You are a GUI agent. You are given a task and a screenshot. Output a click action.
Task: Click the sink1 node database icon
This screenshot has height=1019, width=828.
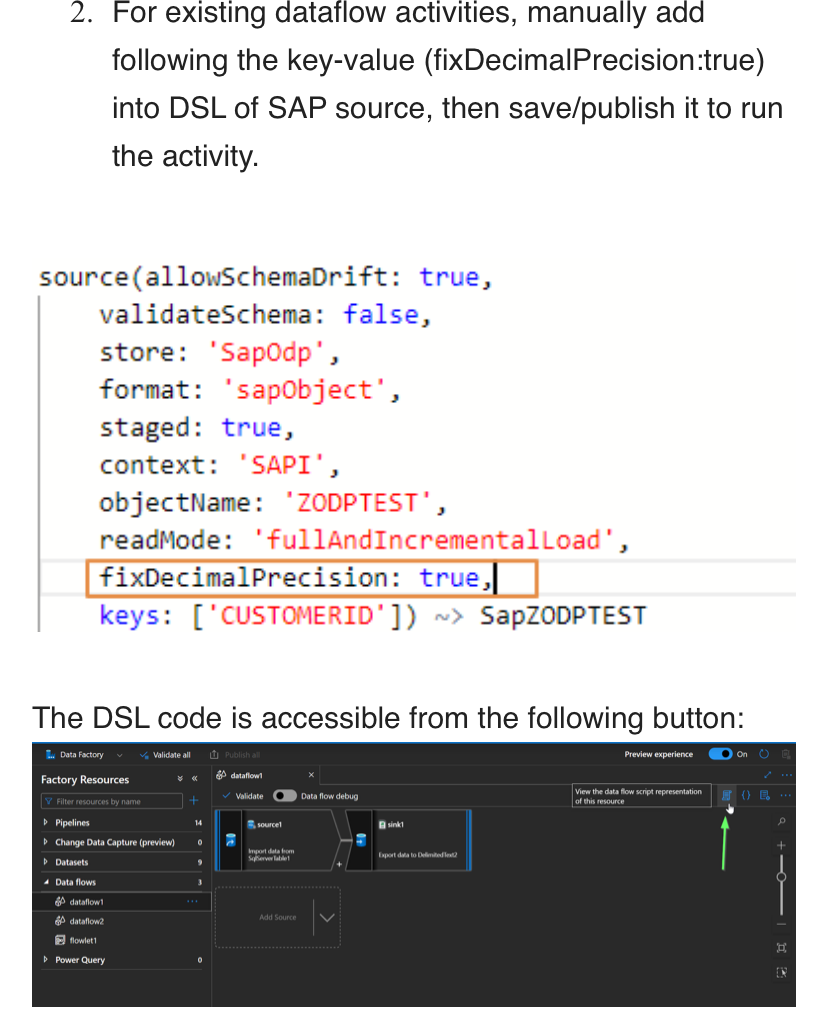pyautogui.click(x=361, y=840)
